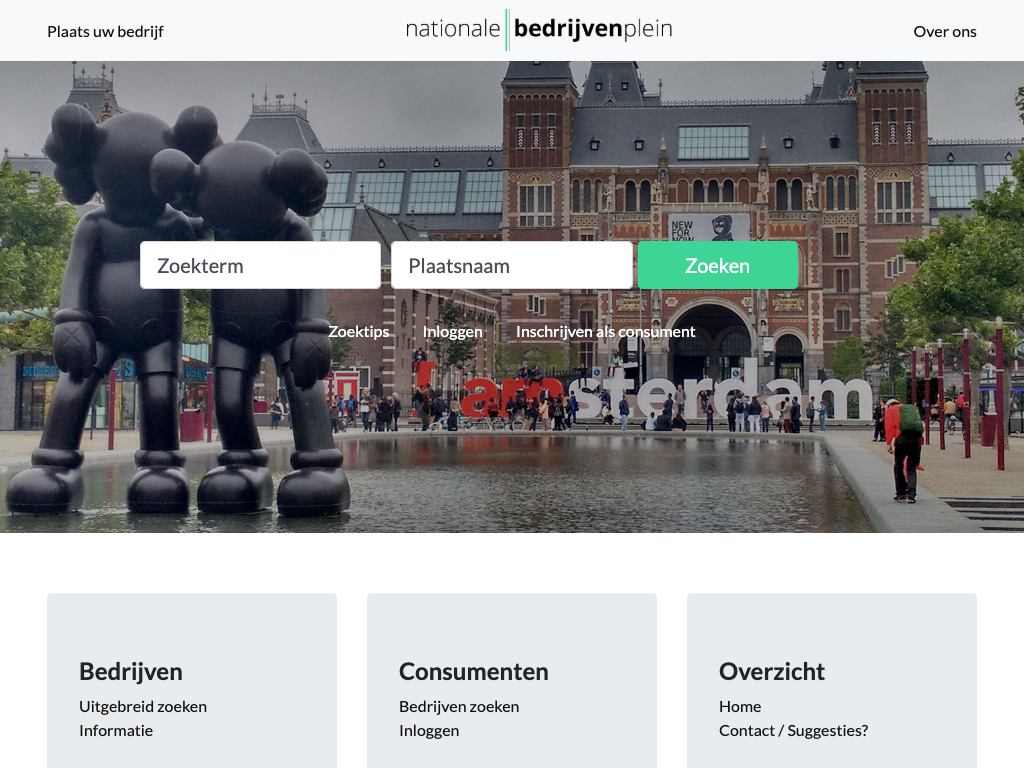Follow the Inloggen link under search
Image resolution: width=1024 pixels, height=768 pixels.
[x=453, y=332]
